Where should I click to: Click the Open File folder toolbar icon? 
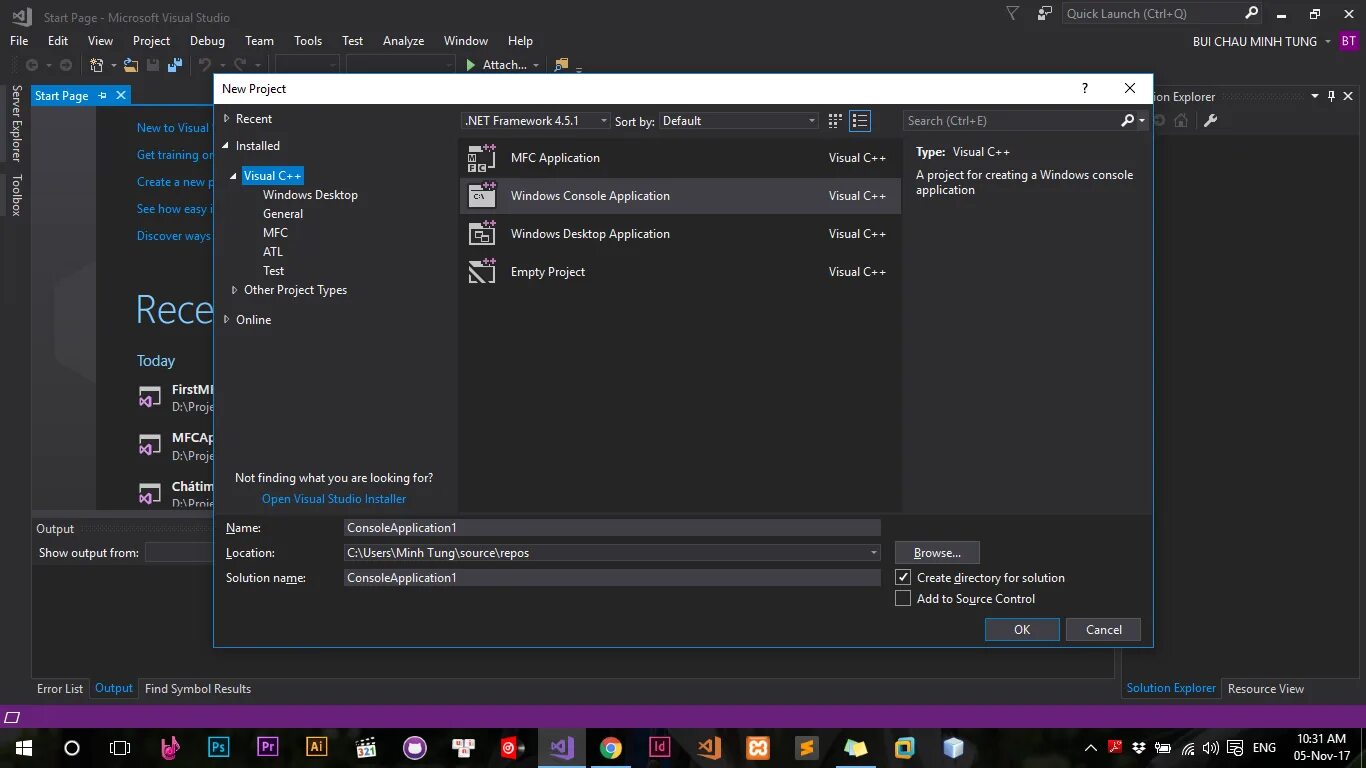point(130,65)
